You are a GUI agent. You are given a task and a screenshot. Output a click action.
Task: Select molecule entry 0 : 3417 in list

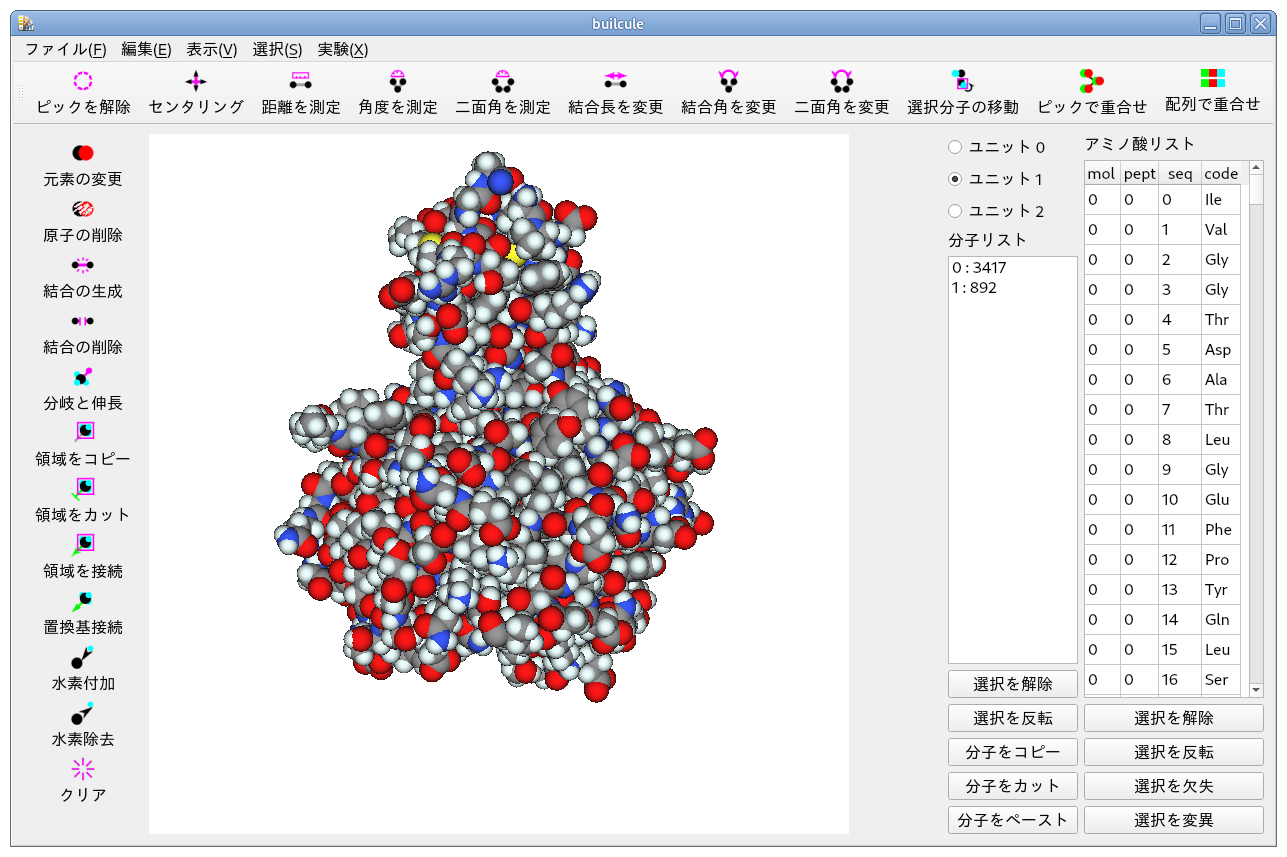coord(980,268)
